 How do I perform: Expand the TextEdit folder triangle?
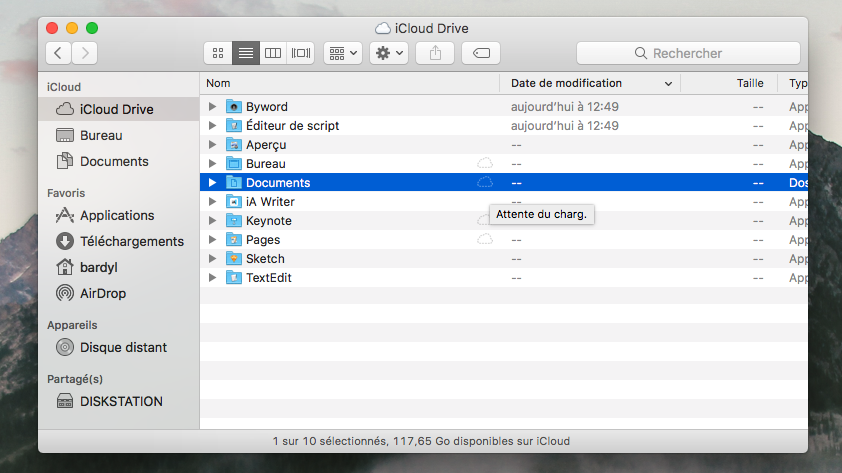coord(212,278)
